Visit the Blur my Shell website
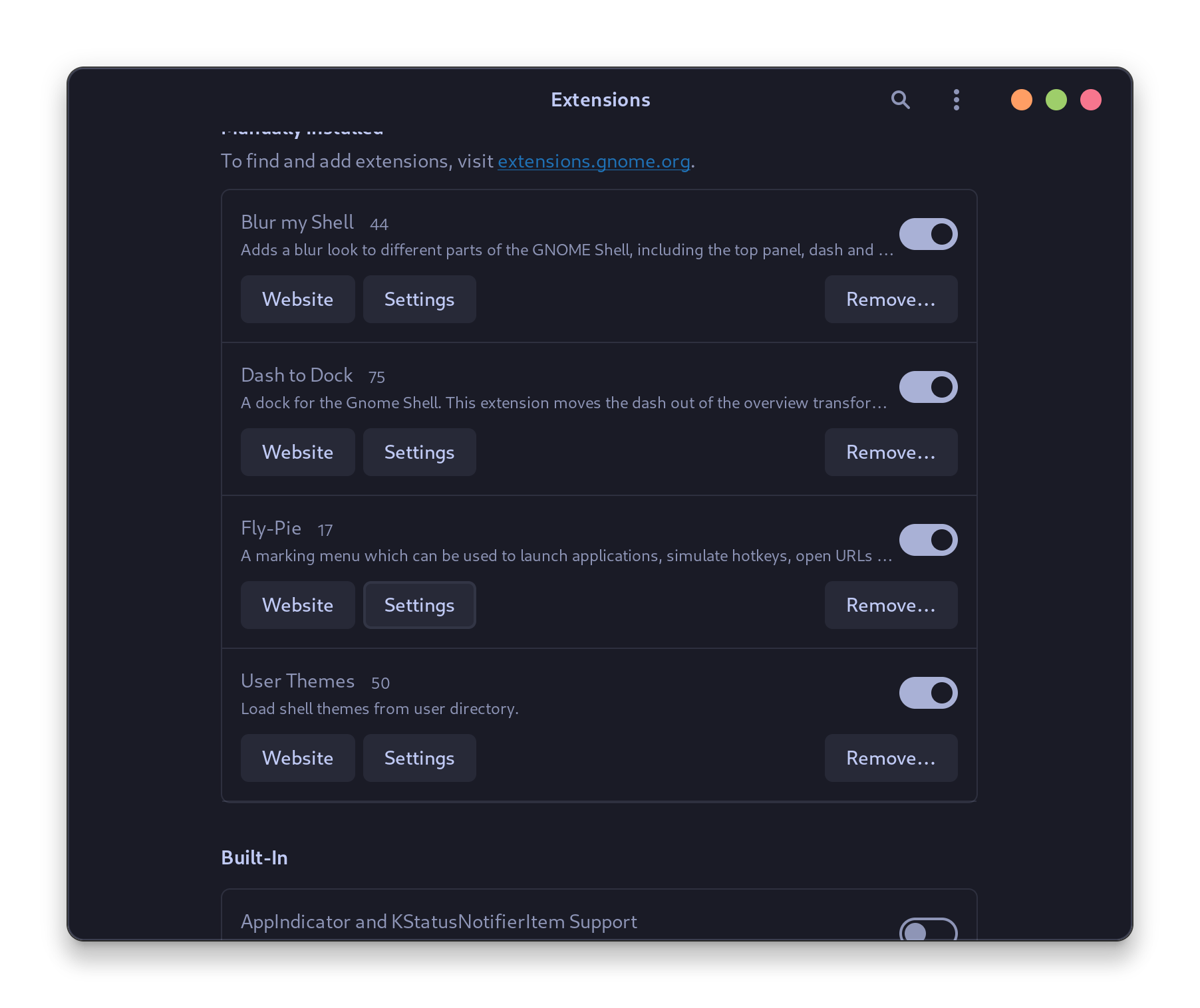Viewport: 1200px width, 1008px height. tap(297, 299)
